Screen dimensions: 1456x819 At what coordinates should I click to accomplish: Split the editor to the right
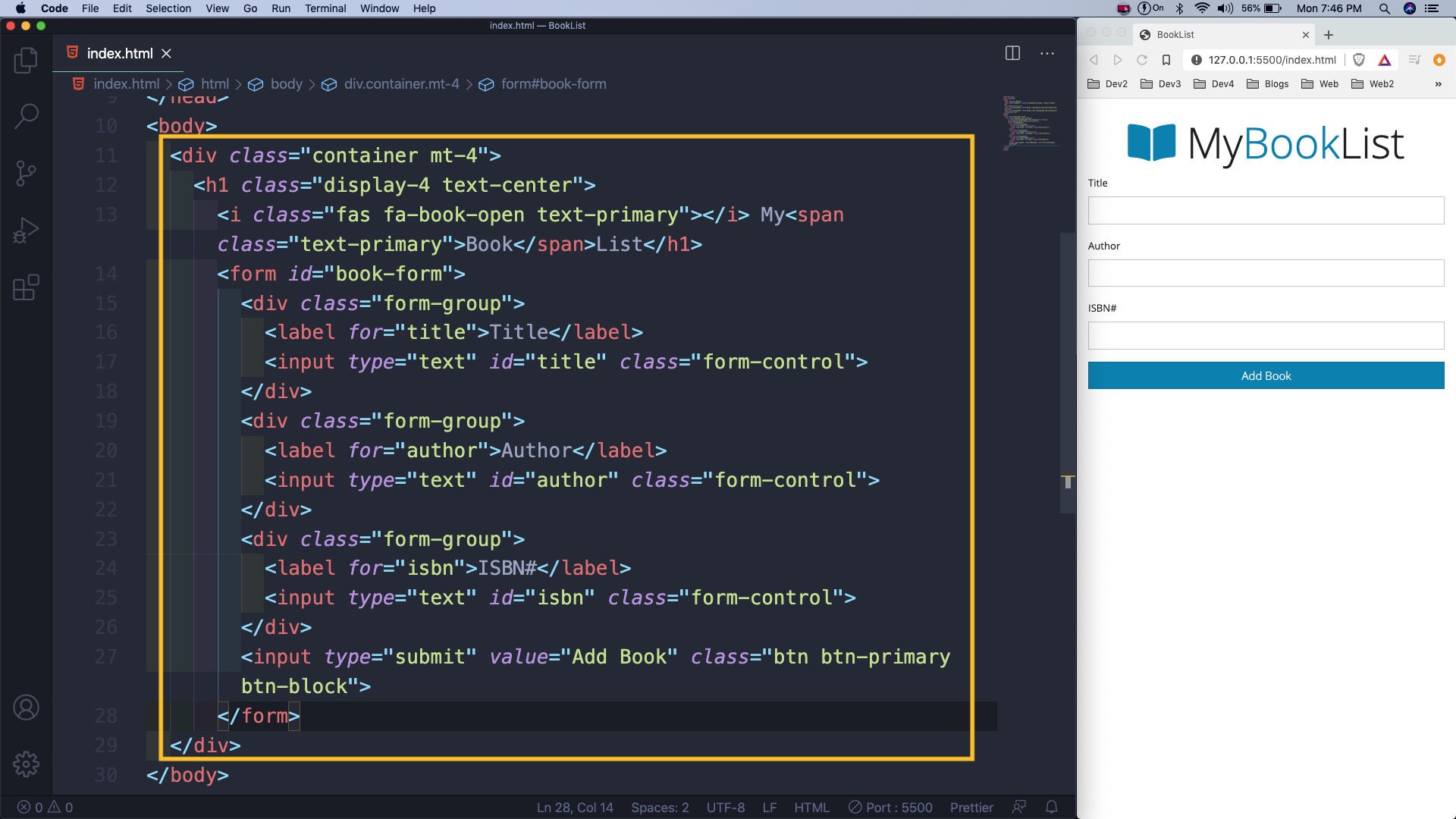[1012, 53]
